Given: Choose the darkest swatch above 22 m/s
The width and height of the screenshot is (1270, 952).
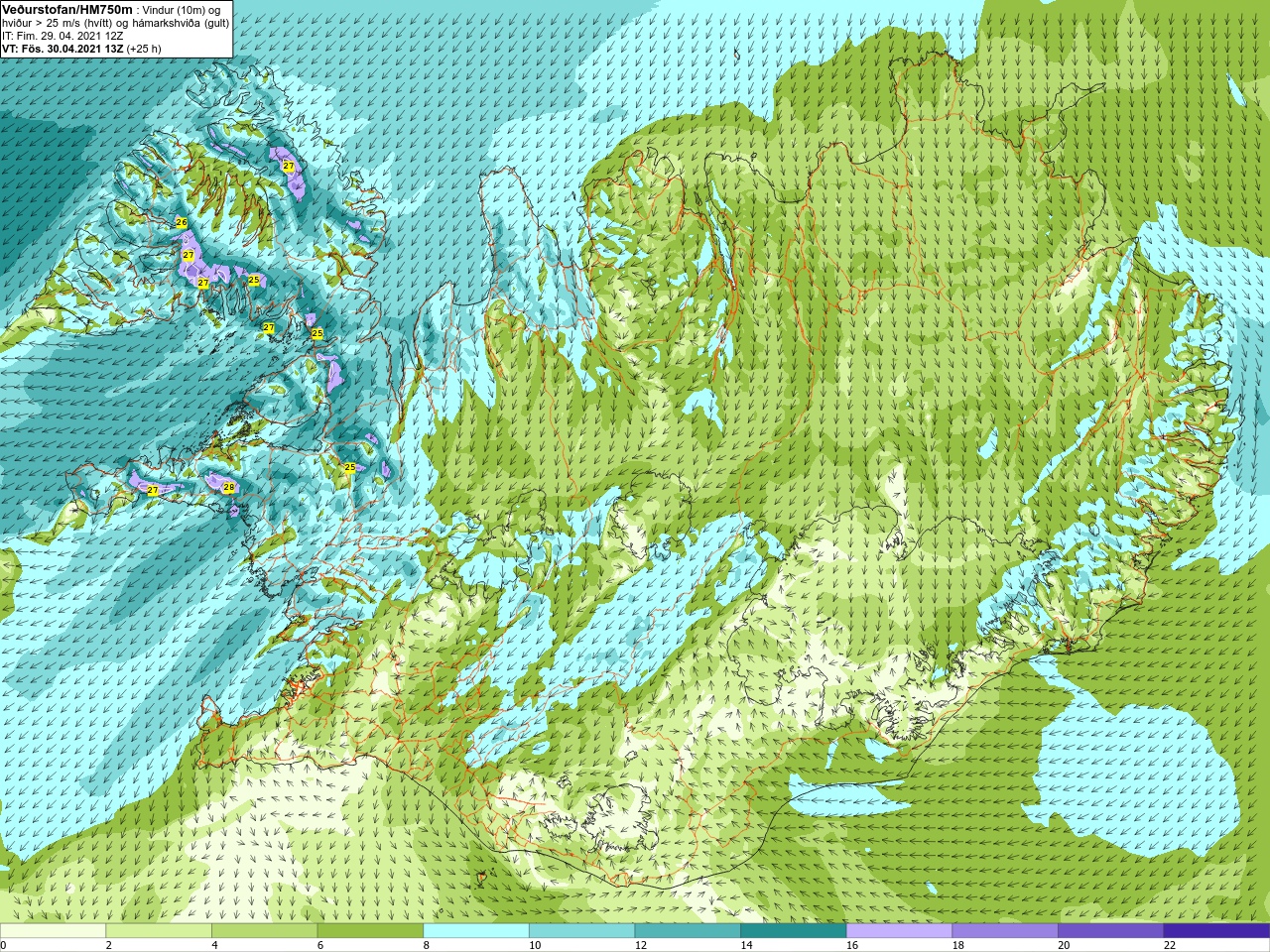Looking at the screenshot, I should click(1216, 931).
